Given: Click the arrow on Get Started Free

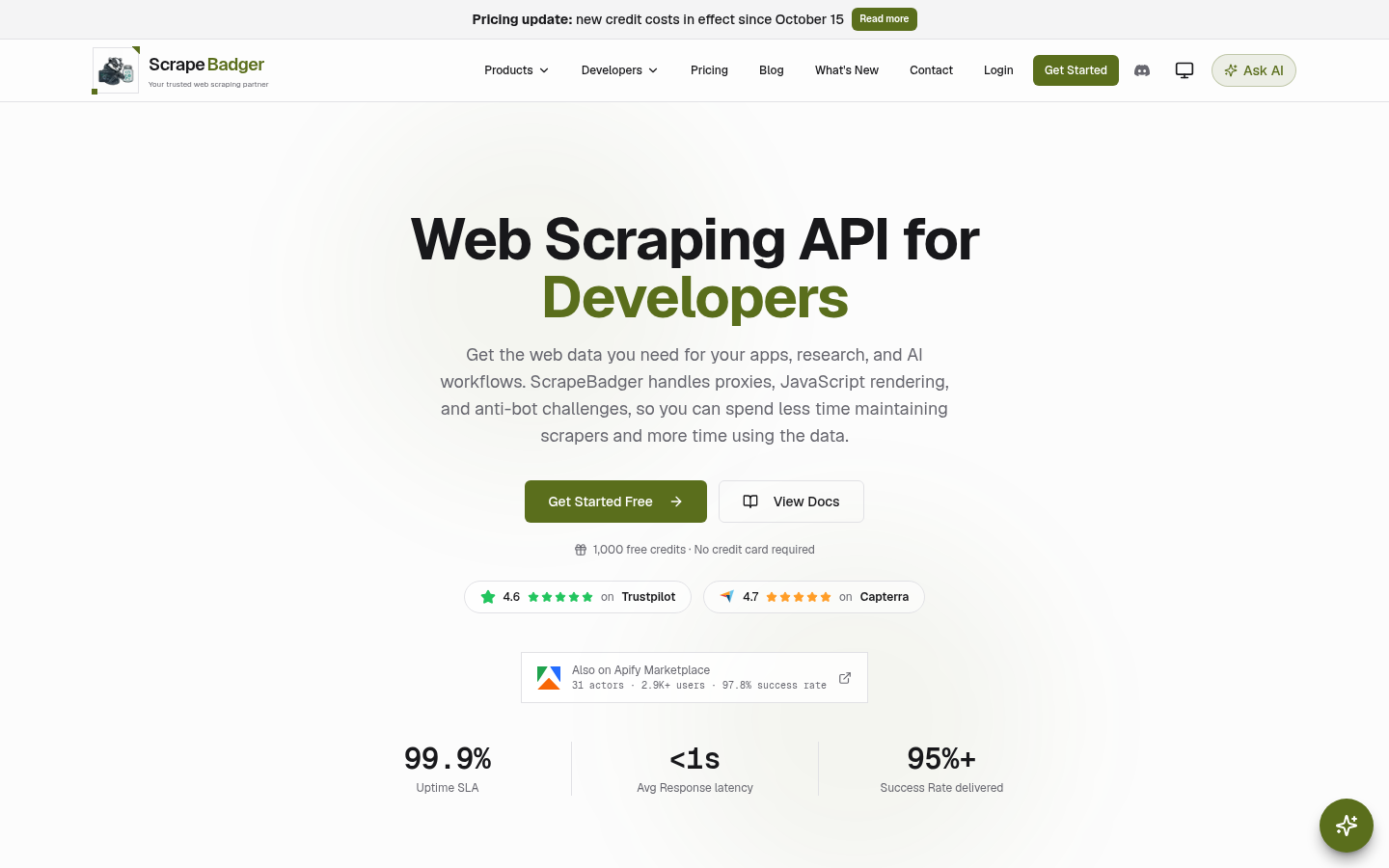Looking at the screenshot, I should pyautogui.click(x=676, y=502).
